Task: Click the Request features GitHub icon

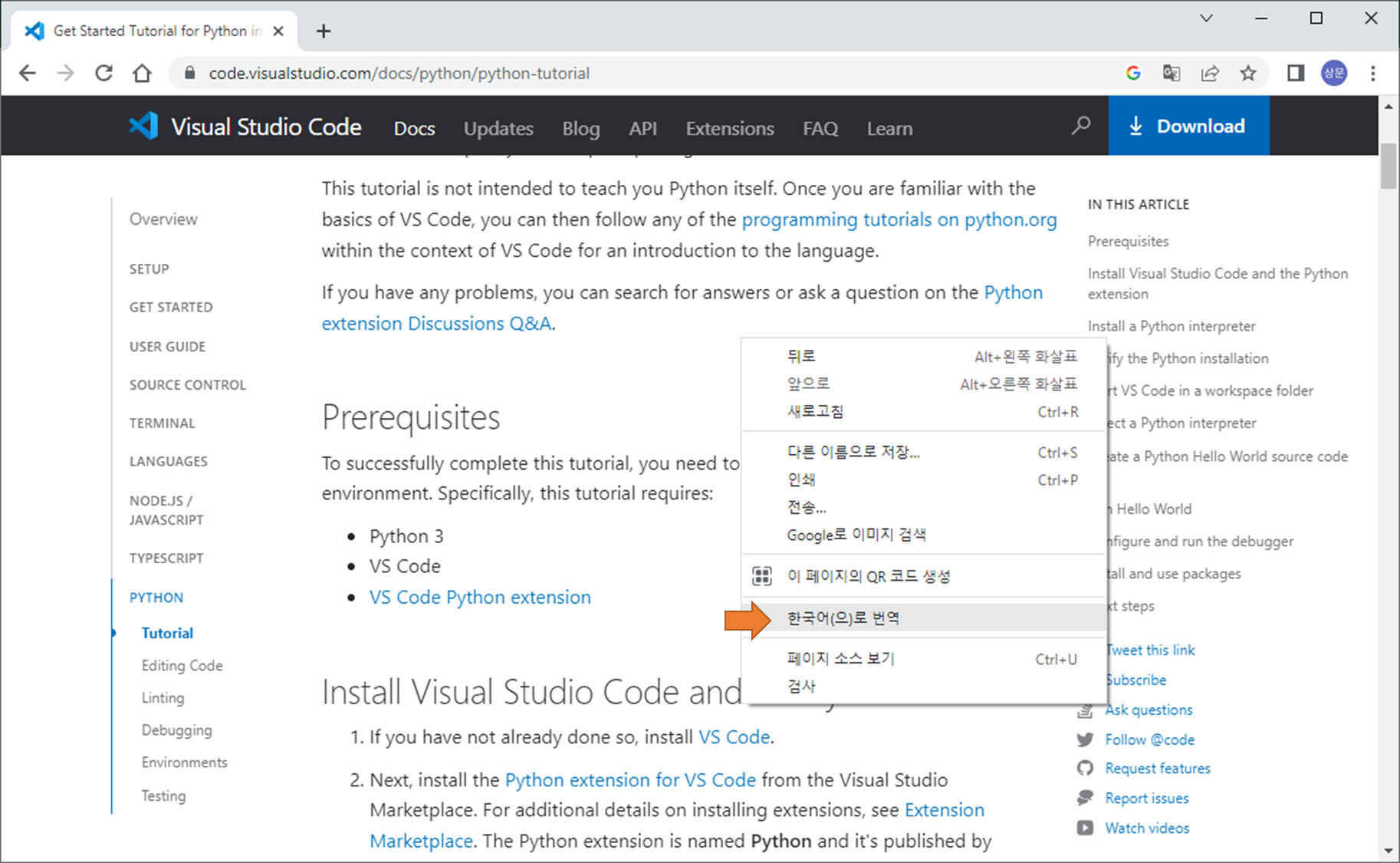Action: (1085, 768)
